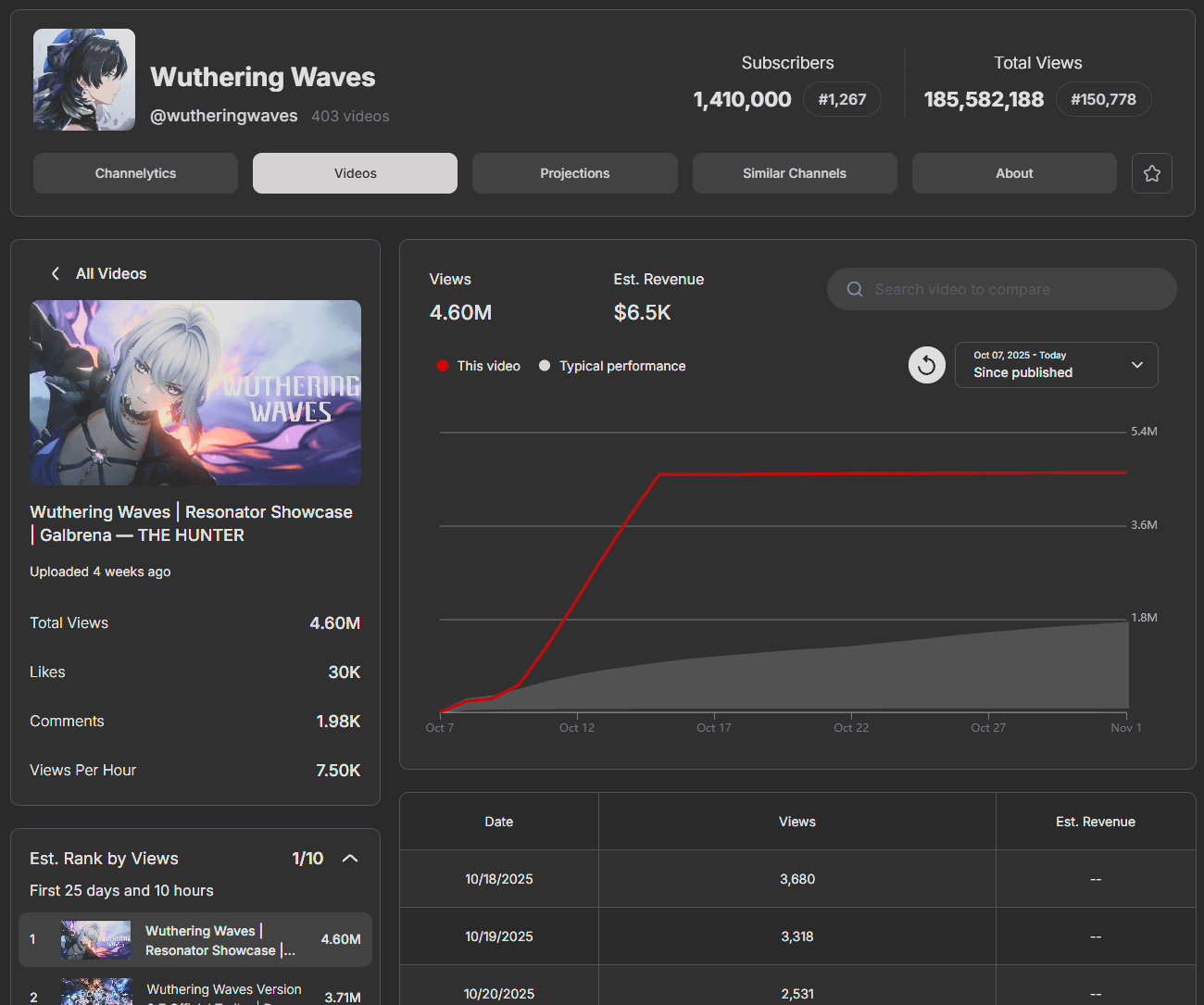Click the 5.4M chart axis label
The image size is (1204, 1005).
[x=1144, y=432]
